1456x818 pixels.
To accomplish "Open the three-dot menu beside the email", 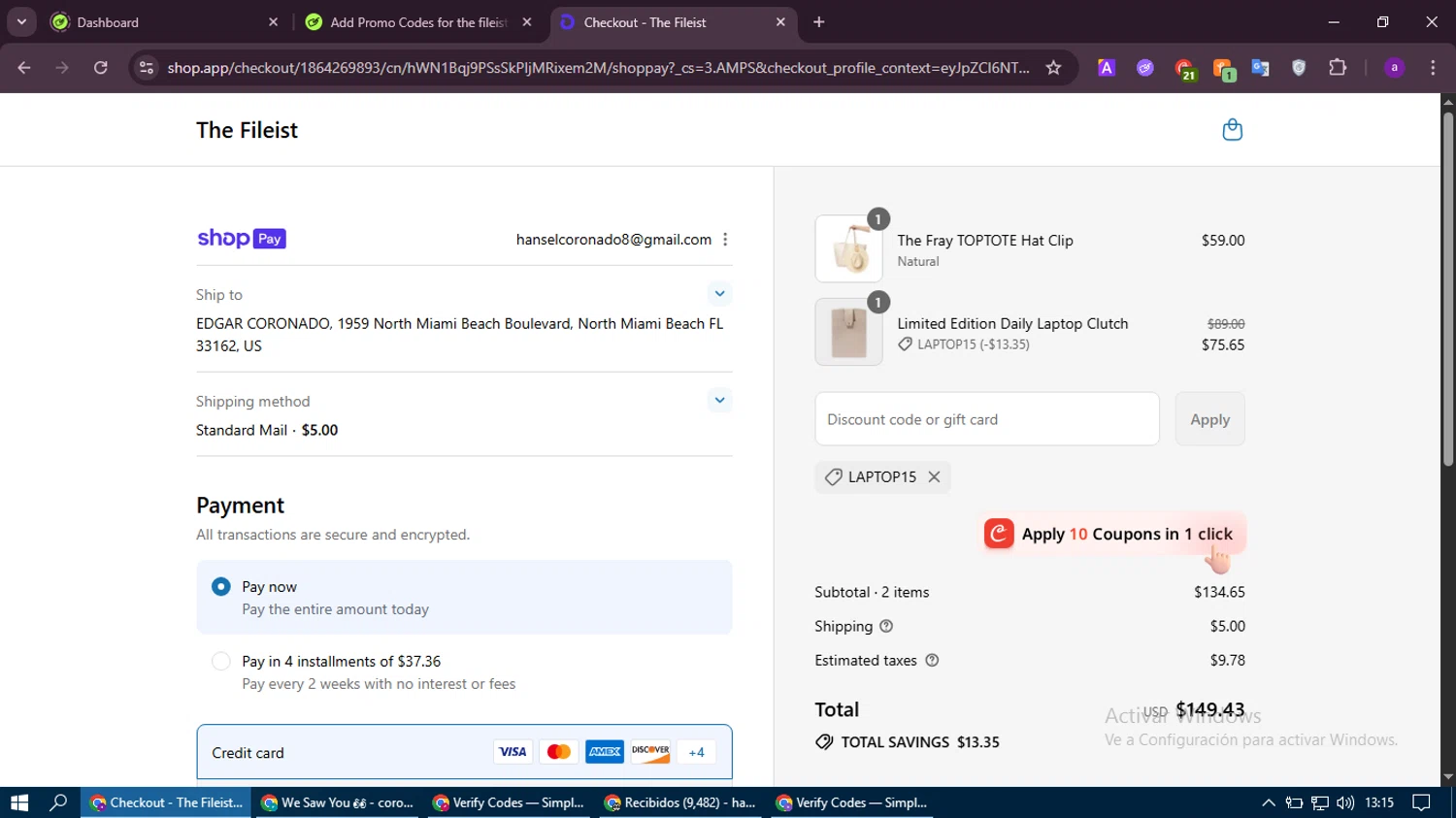I will tap(725, 240).
